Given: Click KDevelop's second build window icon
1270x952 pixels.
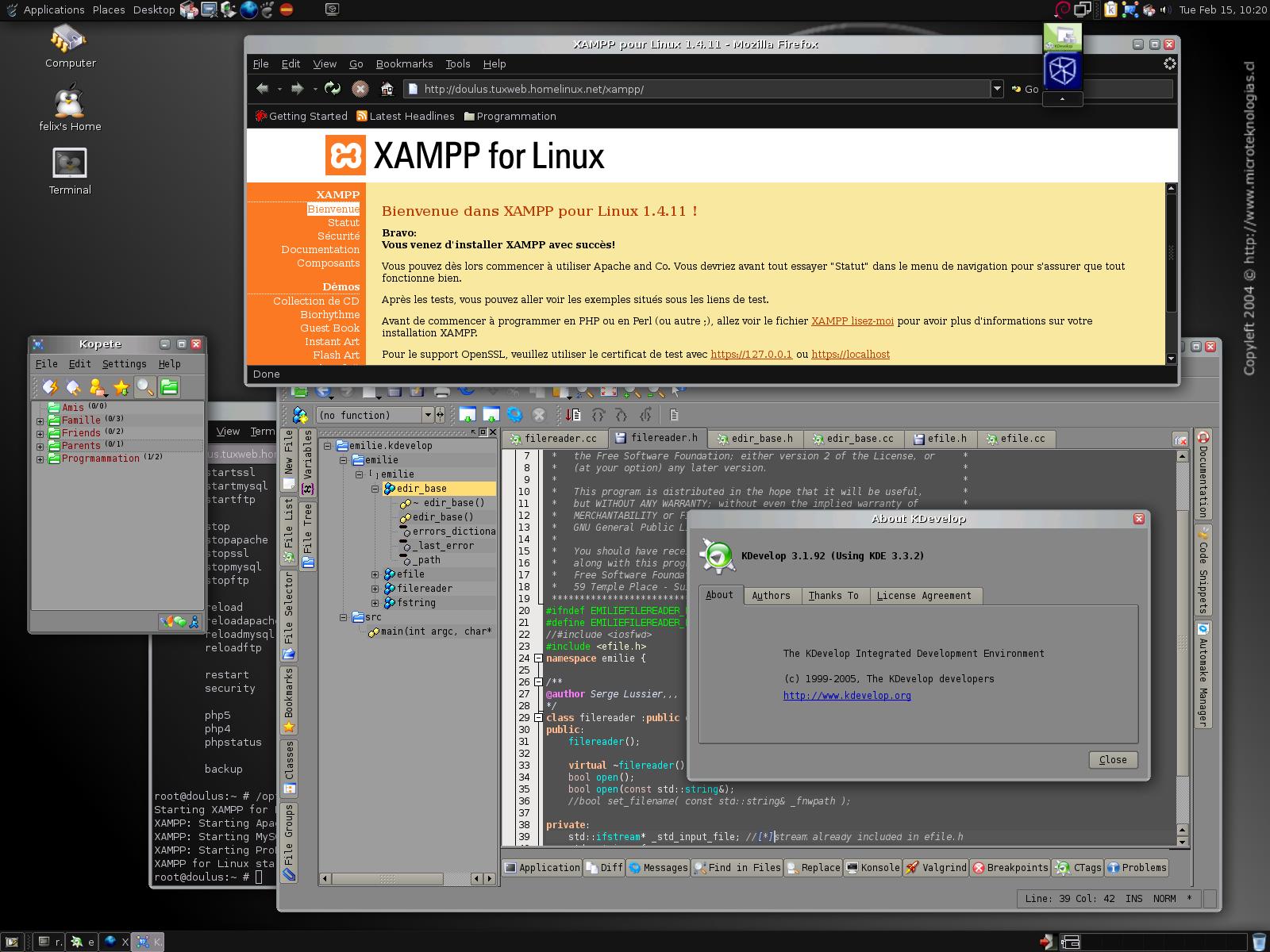Looking at the screenshot, I should coord(491,415).
